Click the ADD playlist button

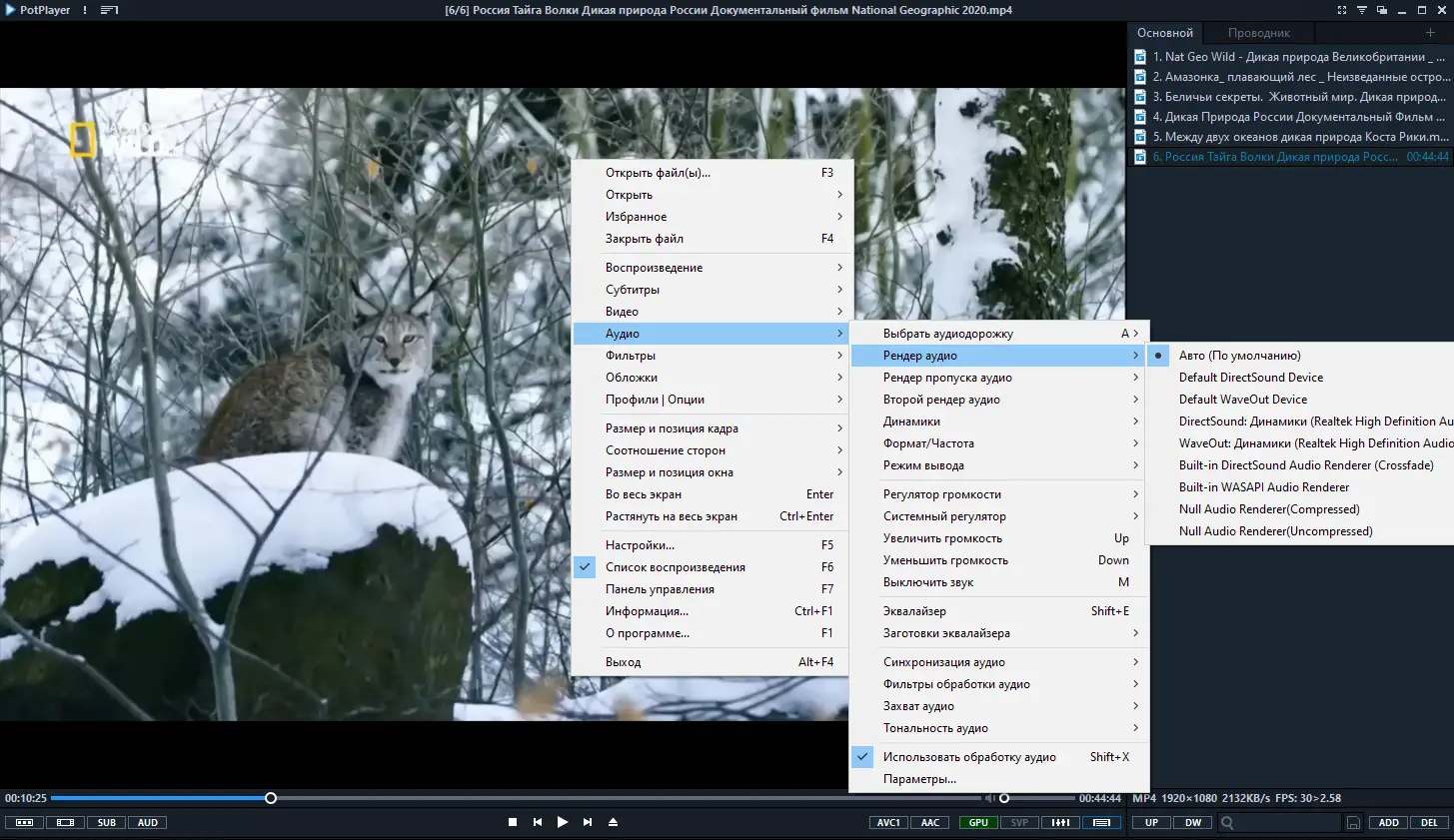[1389, 823]
